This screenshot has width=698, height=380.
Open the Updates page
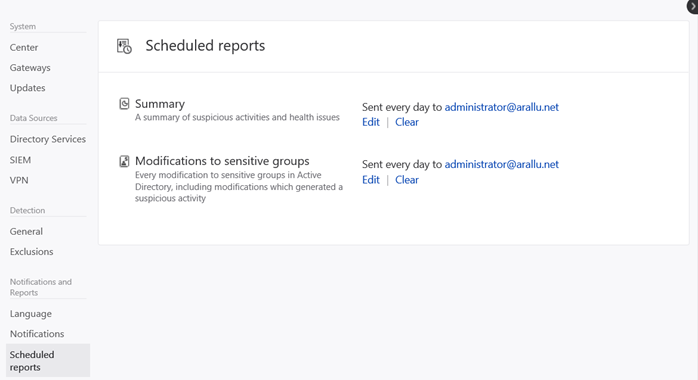pos(28,88)
